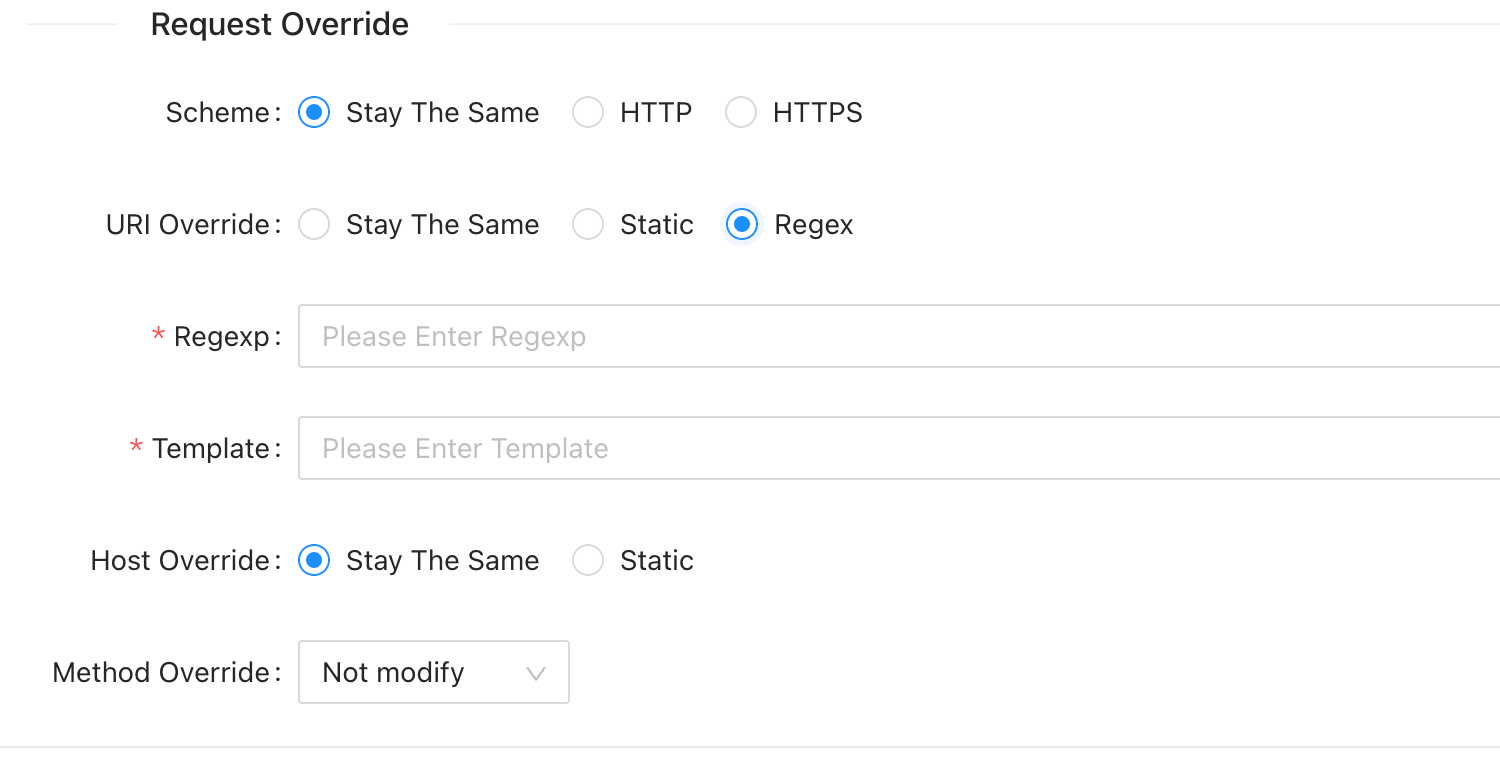The width and height of the screenshot is (1500, 770).
Task: Open the Method Override dropdown
Action: point(433,672)
